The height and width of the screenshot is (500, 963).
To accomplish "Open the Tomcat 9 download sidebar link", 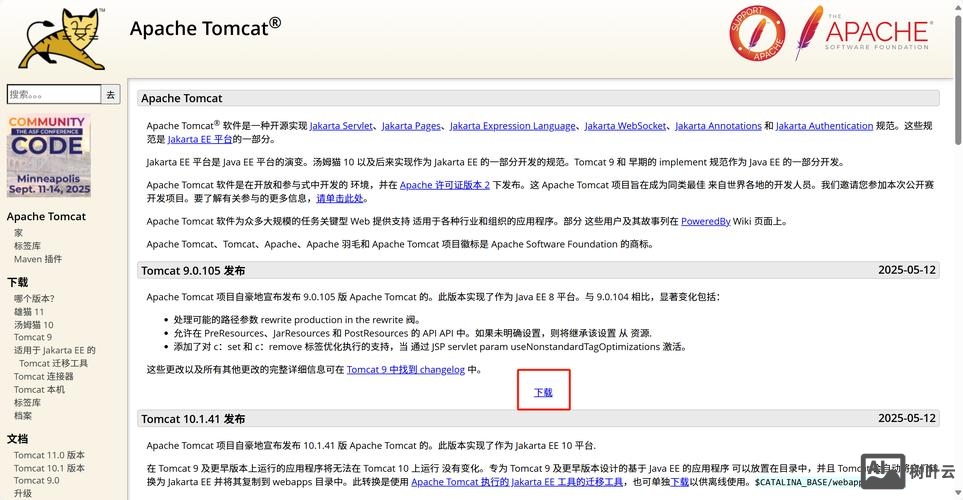I will click(x=33, y=337).
